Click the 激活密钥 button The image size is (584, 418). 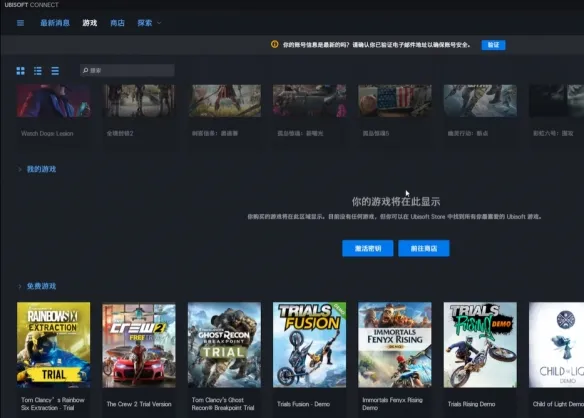tap(368, 248)
